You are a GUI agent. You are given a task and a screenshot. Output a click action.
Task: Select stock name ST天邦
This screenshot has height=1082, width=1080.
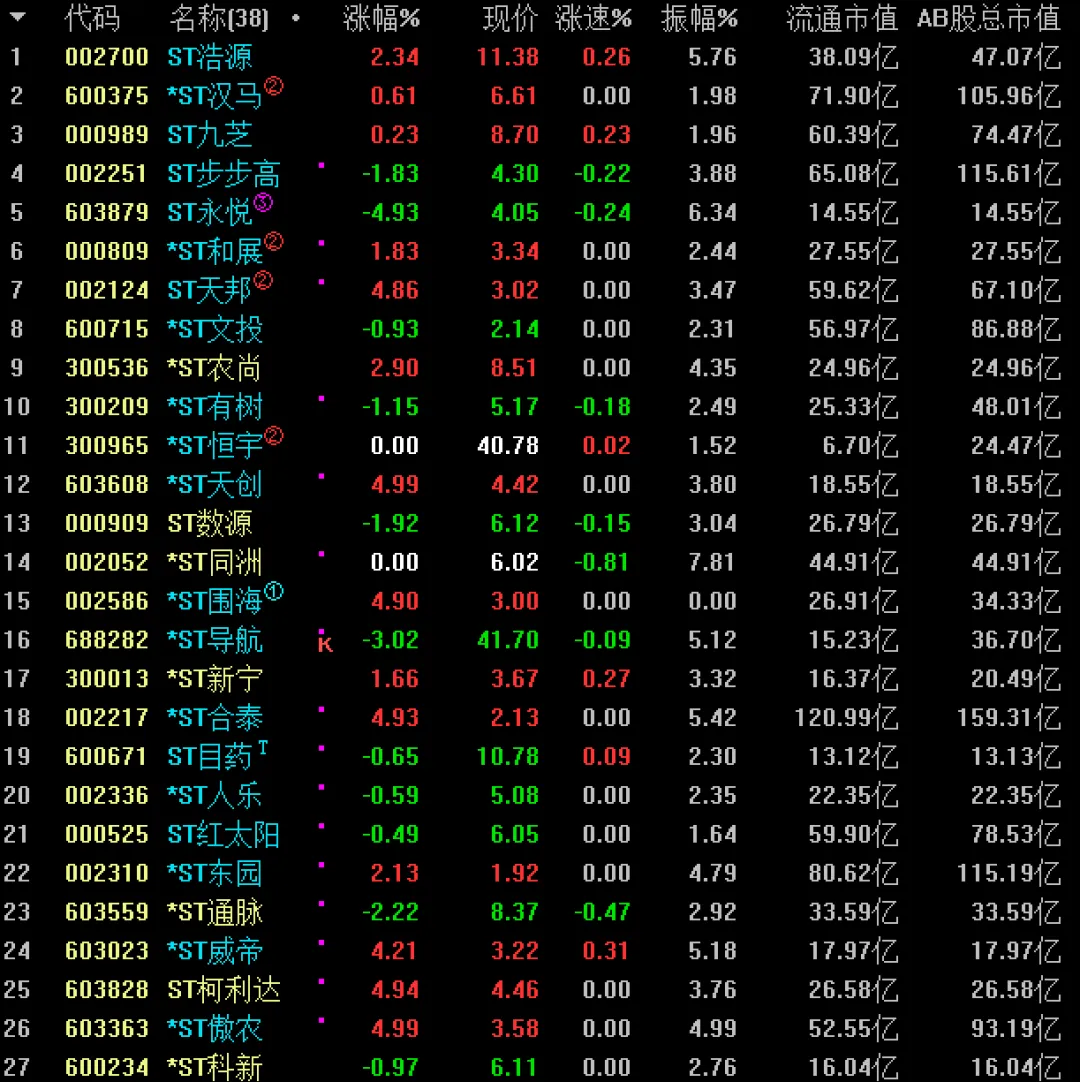pyautogui.click(x=210, y=291)
